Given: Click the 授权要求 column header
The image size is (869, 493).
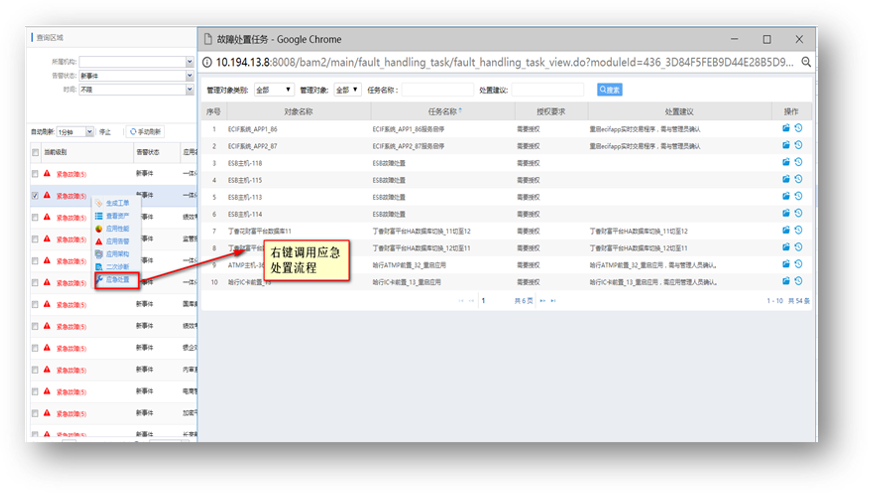Looking at the screenshot, I should point(551,111).
